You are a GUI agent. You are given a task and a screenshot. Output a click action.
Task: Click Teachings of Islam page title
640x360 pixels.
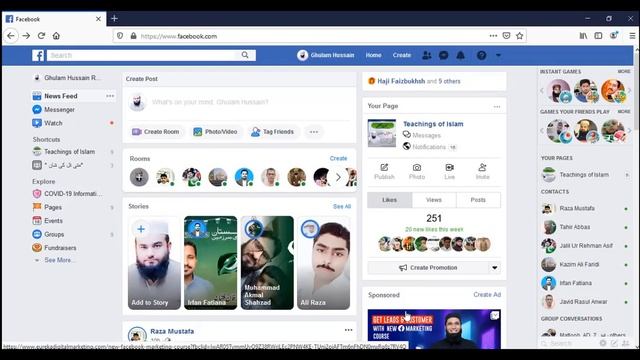[433, 124]
